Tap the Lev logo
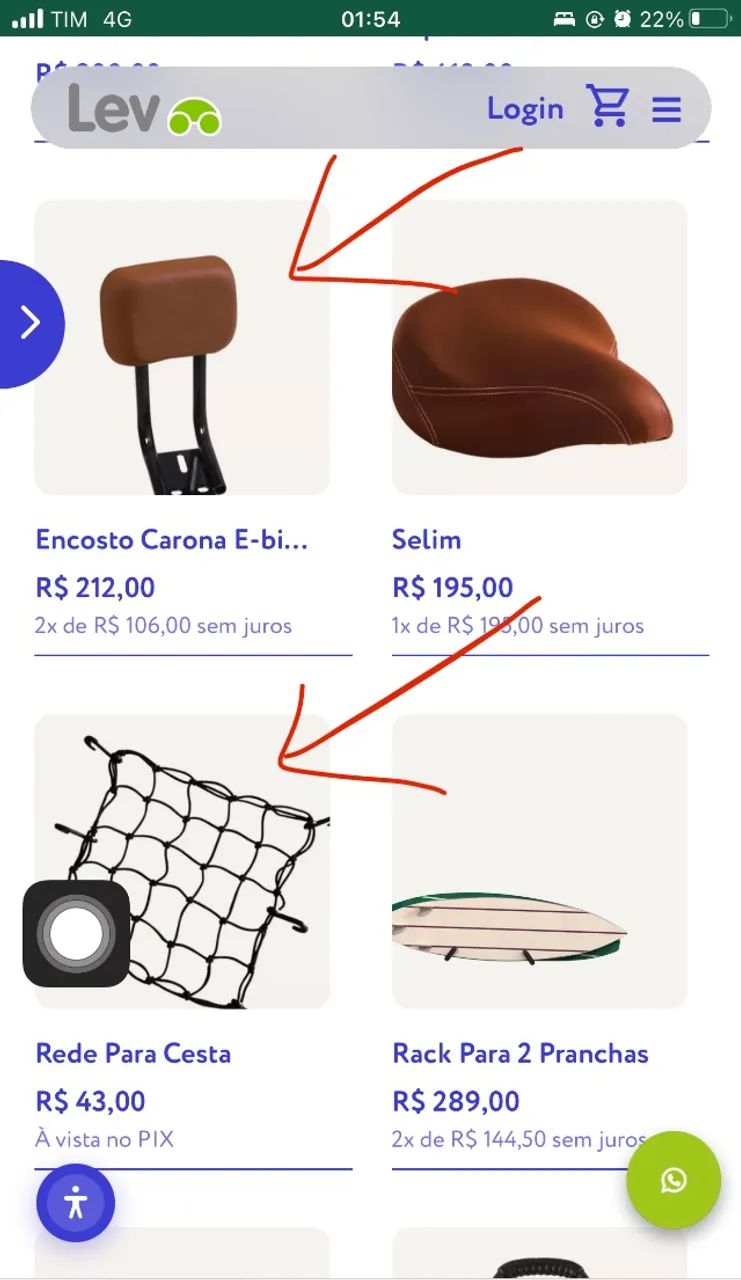 tap(145, 109)
